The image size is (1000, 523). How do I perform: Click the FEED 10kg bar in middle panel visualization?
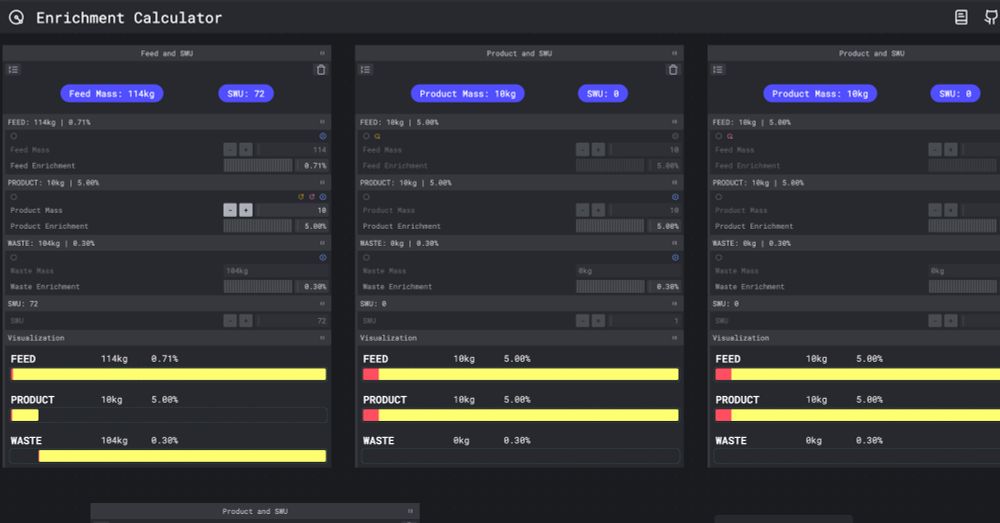pyautogui.click(x=520, y=374)
